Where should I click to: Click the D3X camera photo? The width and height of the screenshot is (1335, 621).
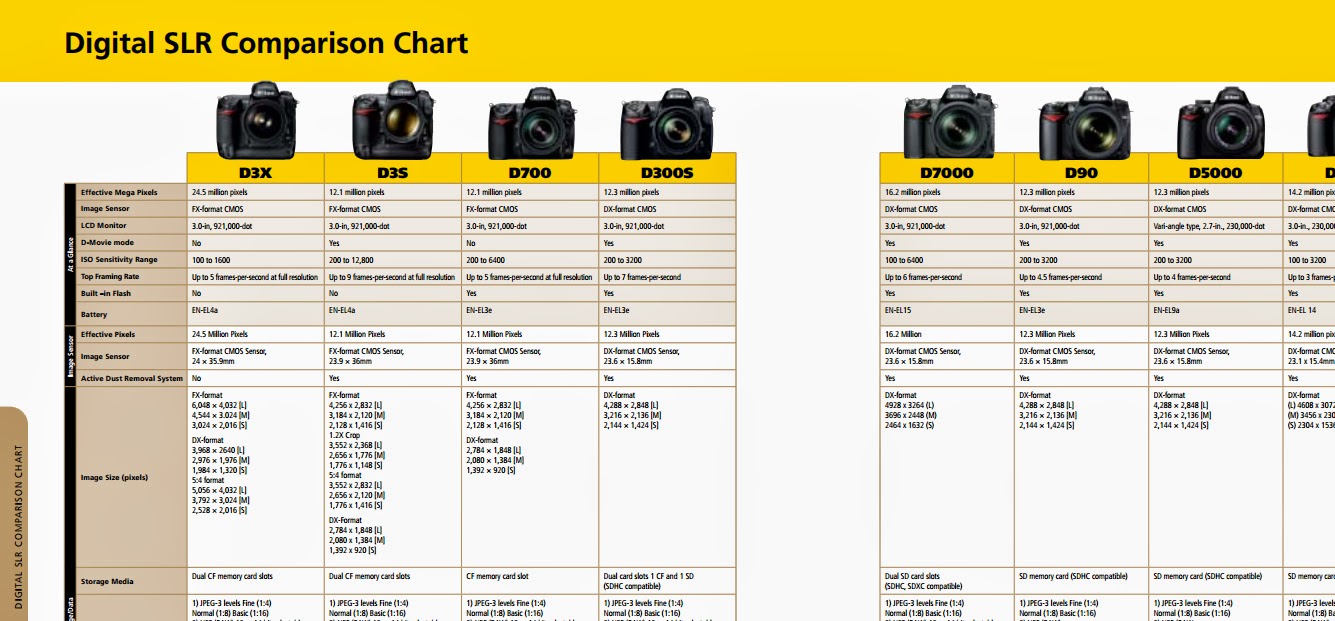(256, 118)
